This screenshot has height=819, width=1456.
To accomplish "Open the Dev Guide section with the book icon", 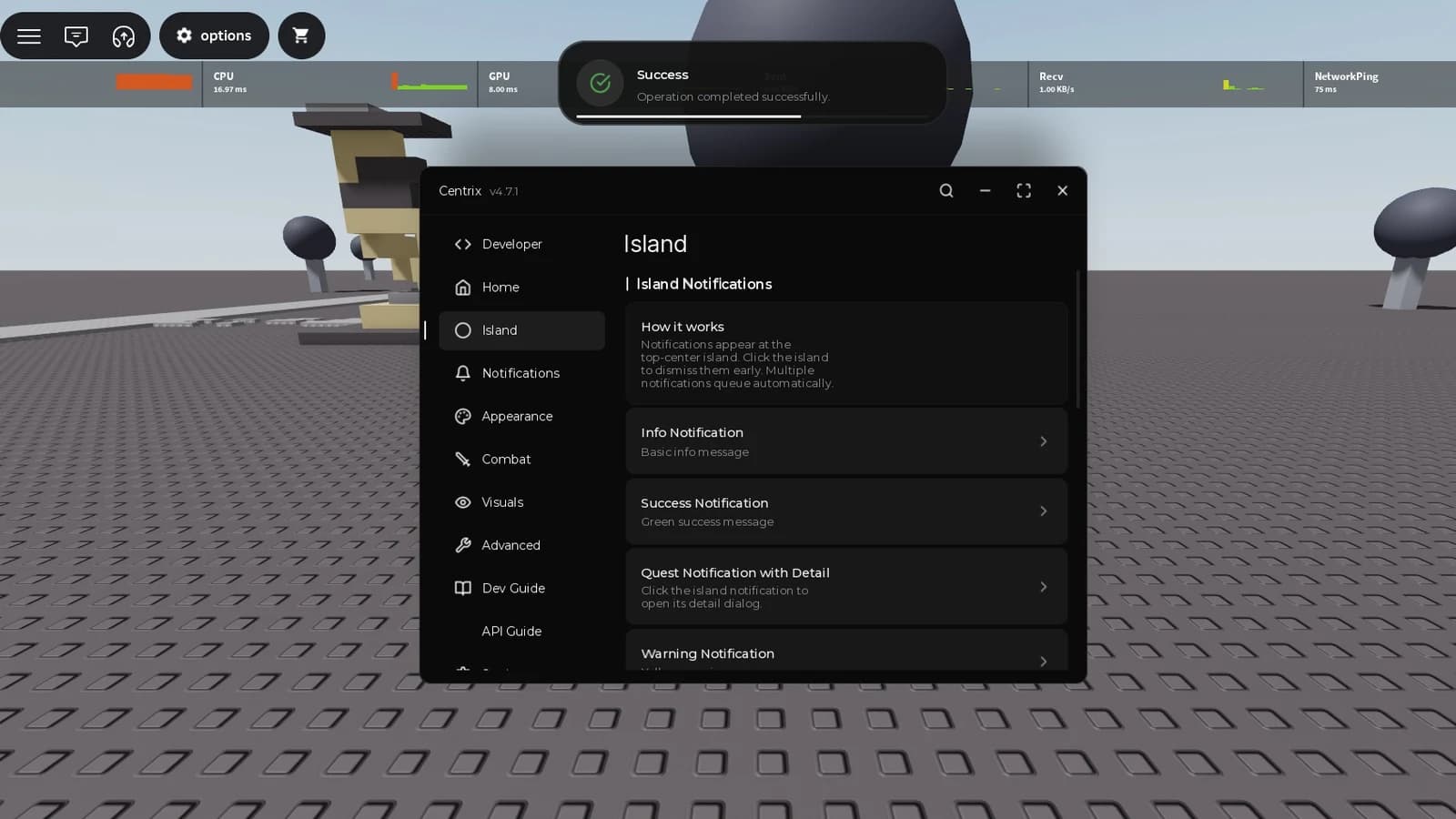I will click(521, 588).
